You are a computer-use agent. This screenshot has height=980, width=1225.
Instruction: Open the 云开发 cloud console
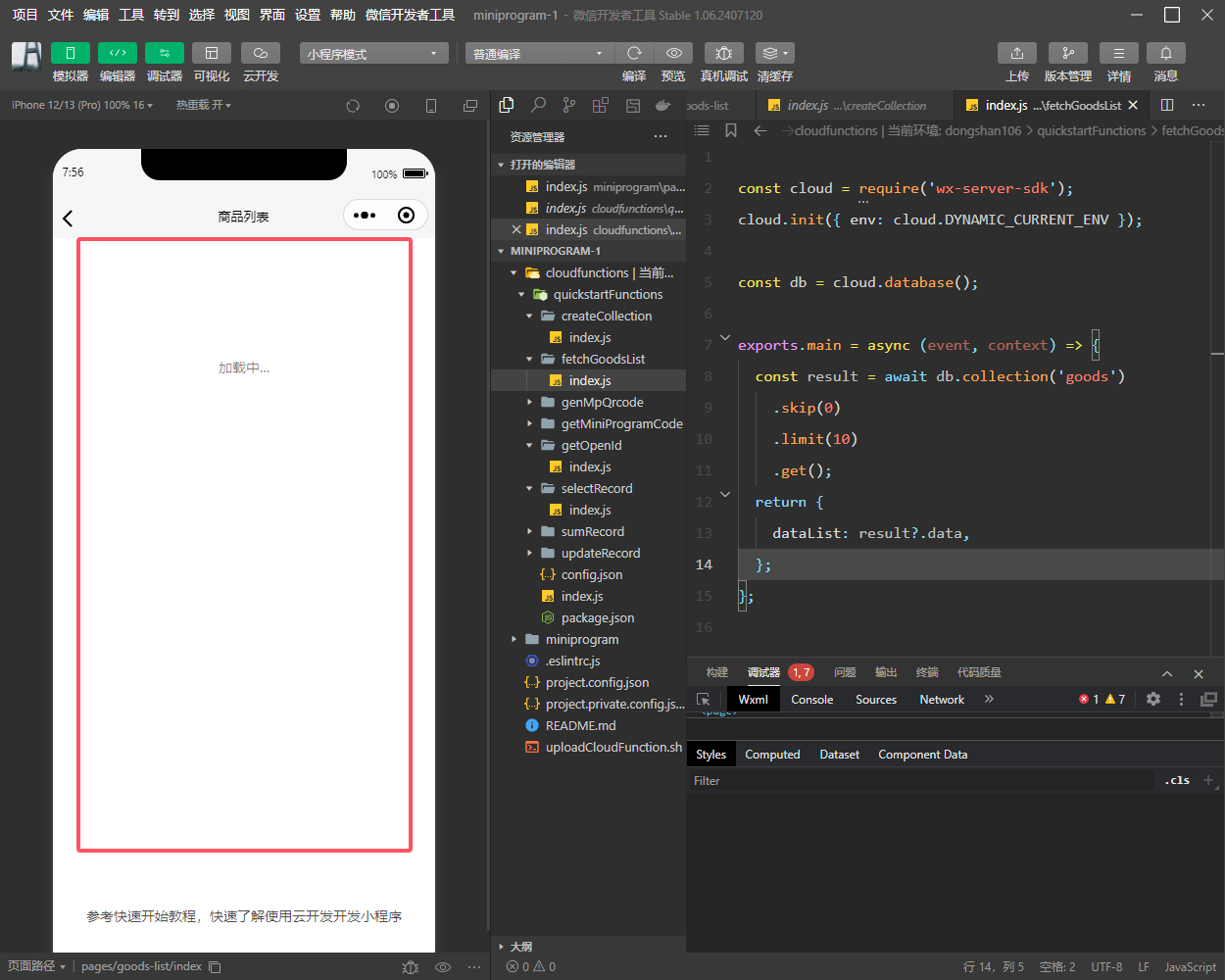pyautogui.click(x=261, y=53)
